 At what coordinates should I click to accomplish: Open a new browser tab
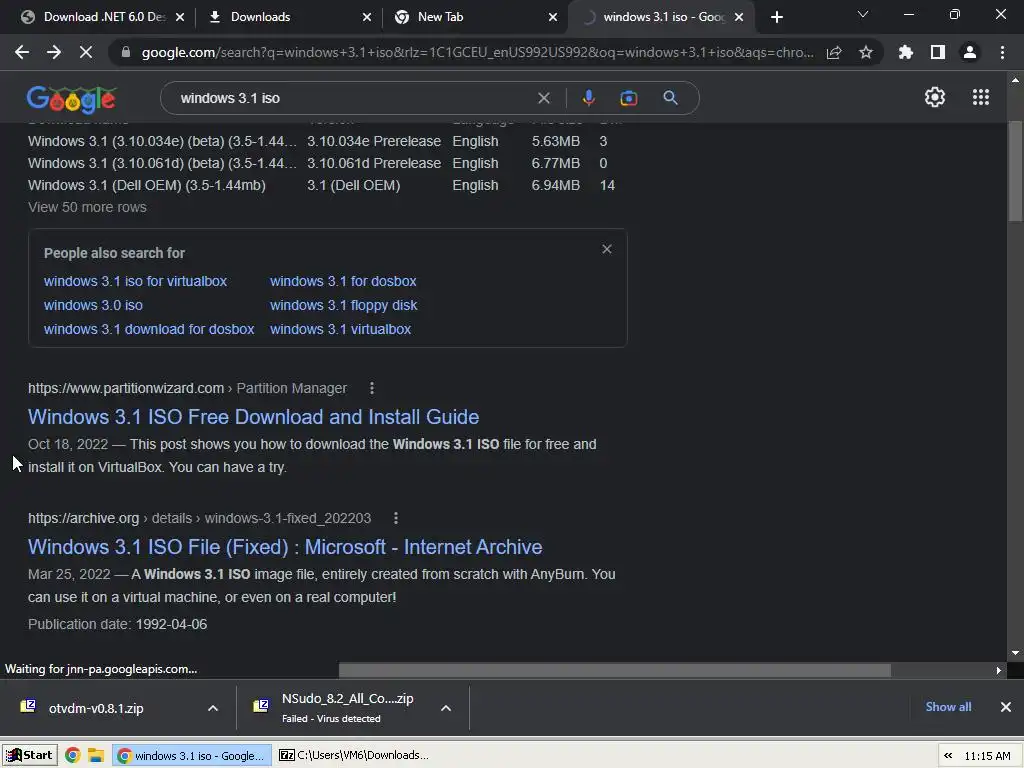(x=776, y=17)
